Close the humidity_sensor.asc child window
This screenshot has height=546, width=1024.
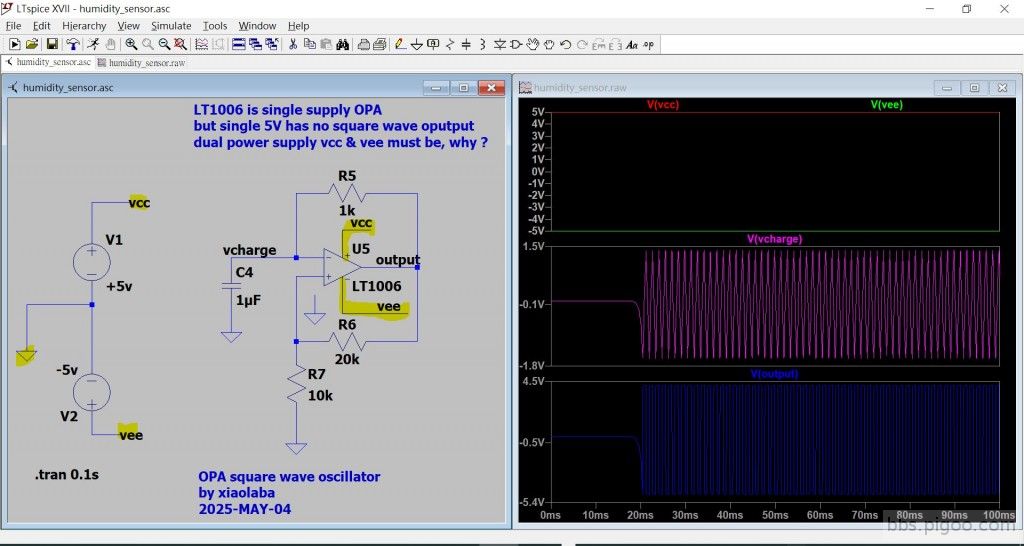coord(491,88)
